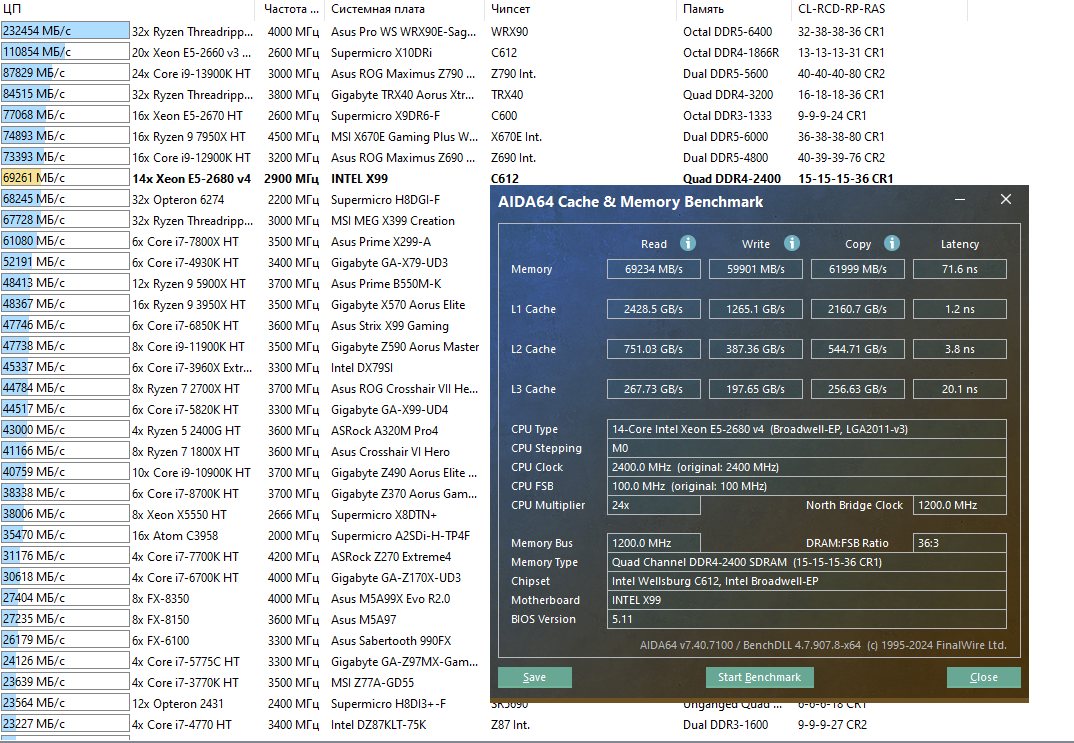The image size is (1074, 743).
Task: Click the Octal DDR5-6400 memory cell
Action: pos(727,32)
